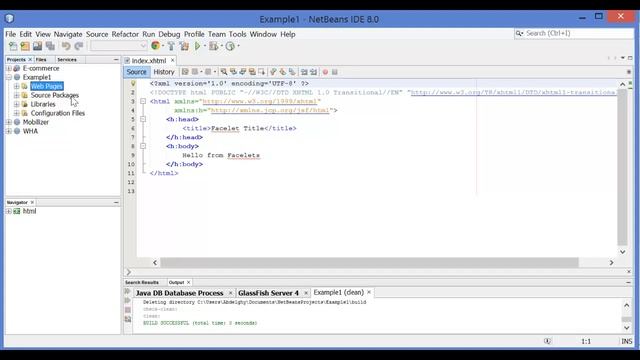Viewport: 640px width, 360px height.
Task: Close the Example1 (clean) output tab
Action: pos(369,293)
